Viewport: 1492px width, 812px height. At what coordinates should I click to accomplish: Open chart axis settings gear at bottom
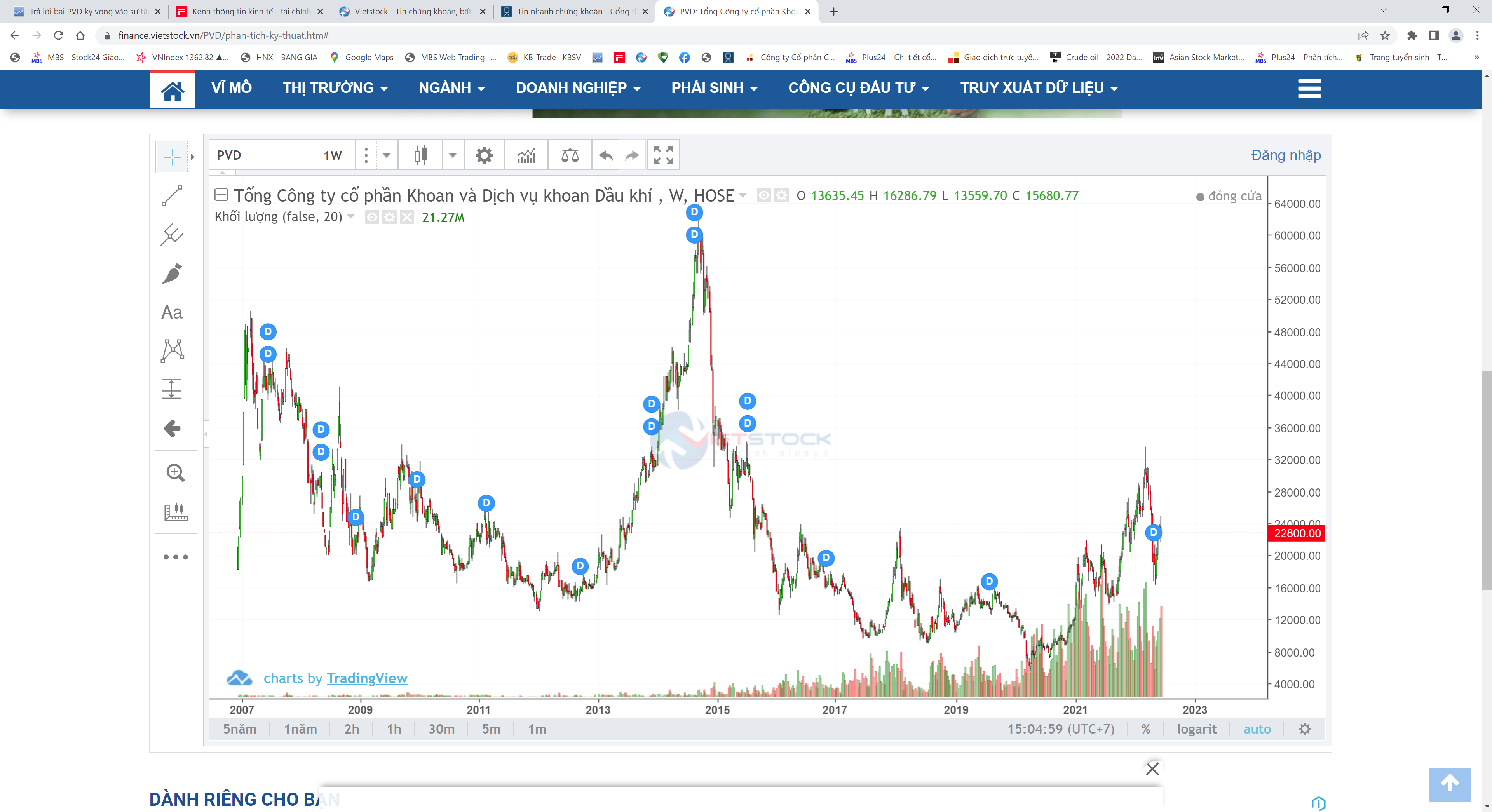coord(1304,728)
